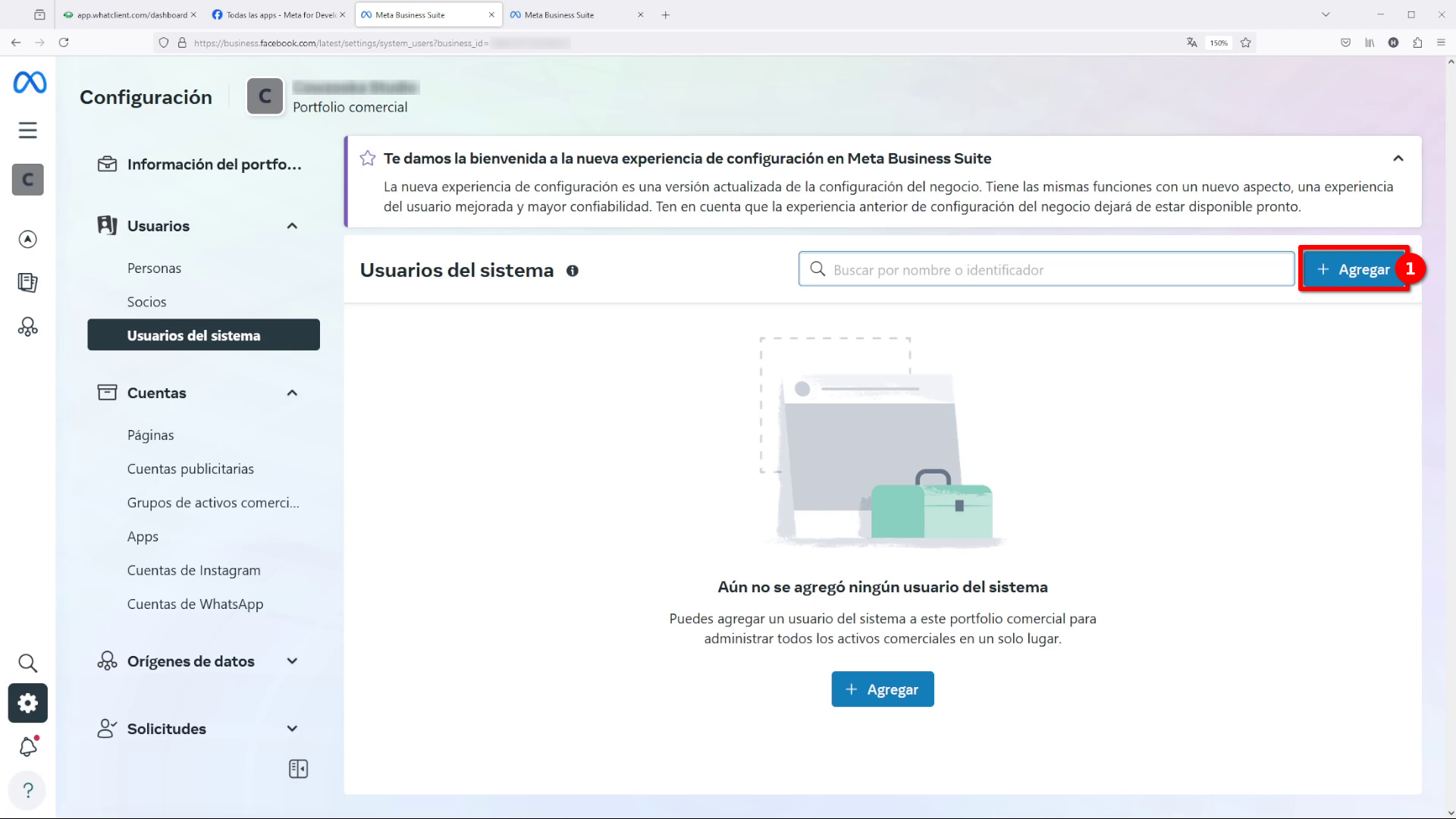Open settings gear in left rail
The height and width of the screenshot is (819, 1456).
pyautogui.click(x=28, y=703)
